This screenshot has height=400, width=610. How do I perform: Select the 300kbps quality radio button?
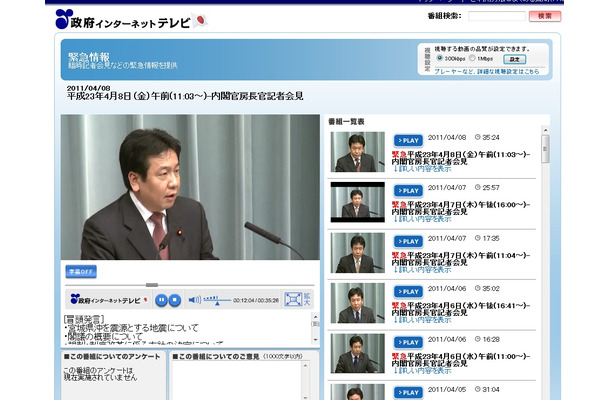click(440, 58)
